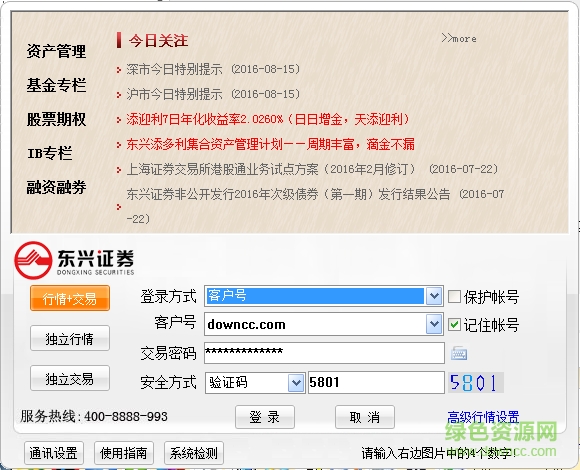Focus the captcha input showing 5801
580x470 pixels.
point(376,382)
